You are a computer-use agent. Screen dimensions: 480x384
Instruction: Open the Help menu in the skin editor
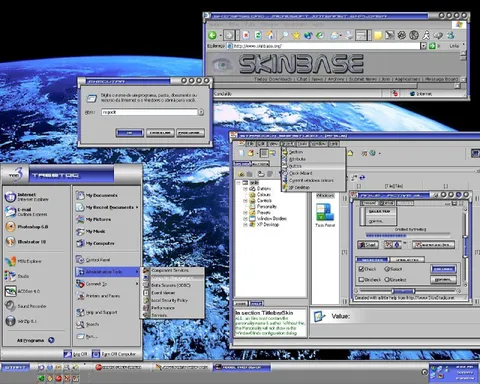333,144
